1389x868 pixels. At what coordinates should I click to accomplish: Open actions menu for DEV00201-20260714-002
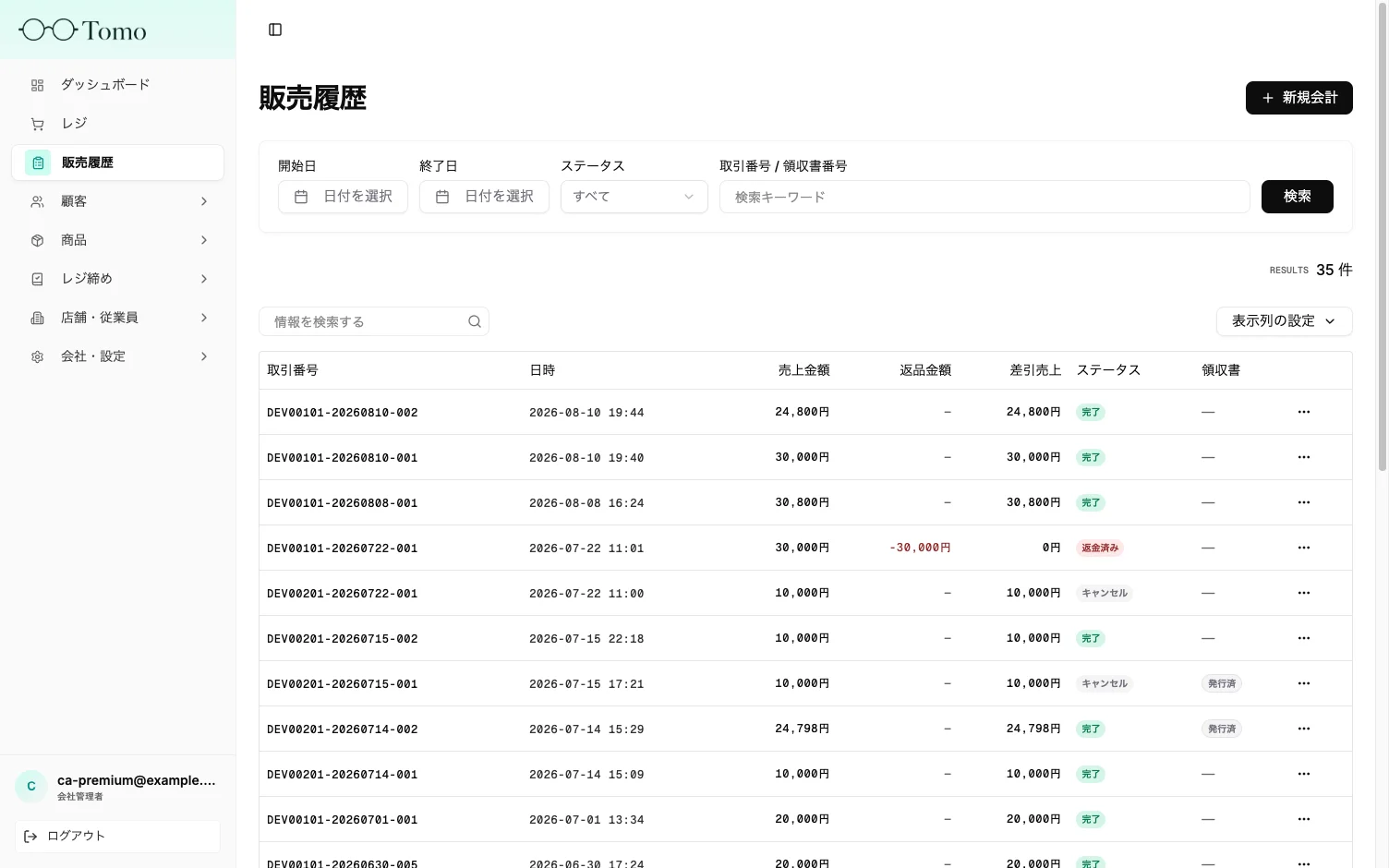1304,729
